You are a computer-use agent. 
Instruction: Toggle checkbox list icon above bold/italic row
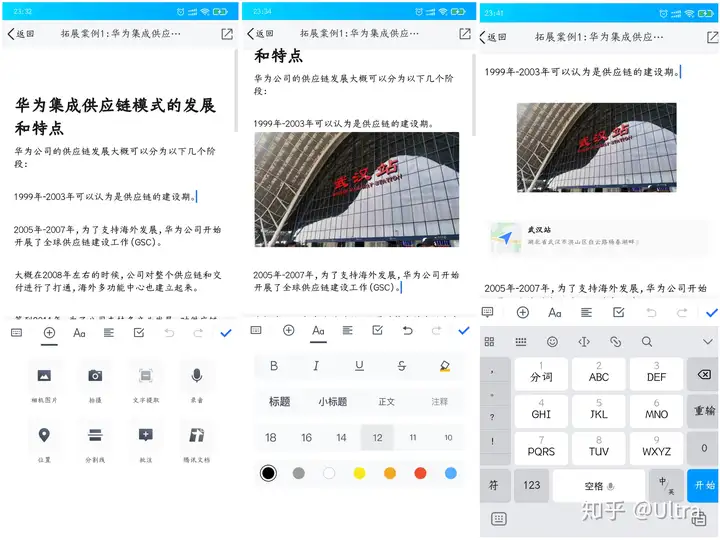tap(377, 330)
